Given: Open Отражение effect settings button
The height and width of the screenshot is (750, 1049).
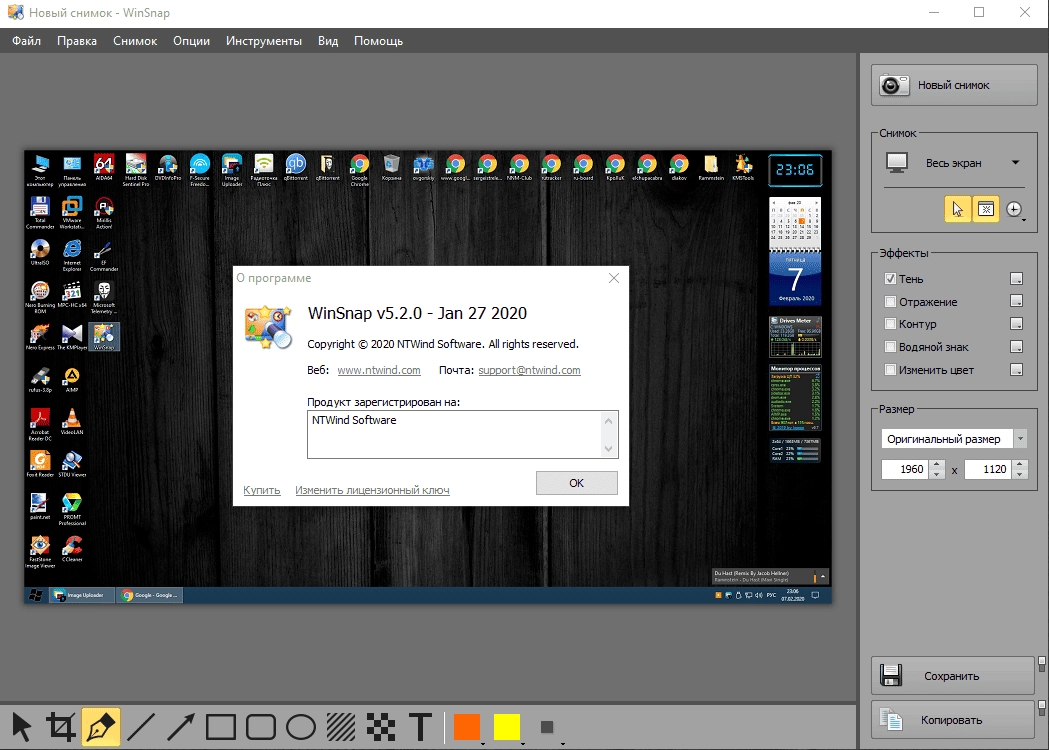Looking at the screenshot, I should (1016, 302).
